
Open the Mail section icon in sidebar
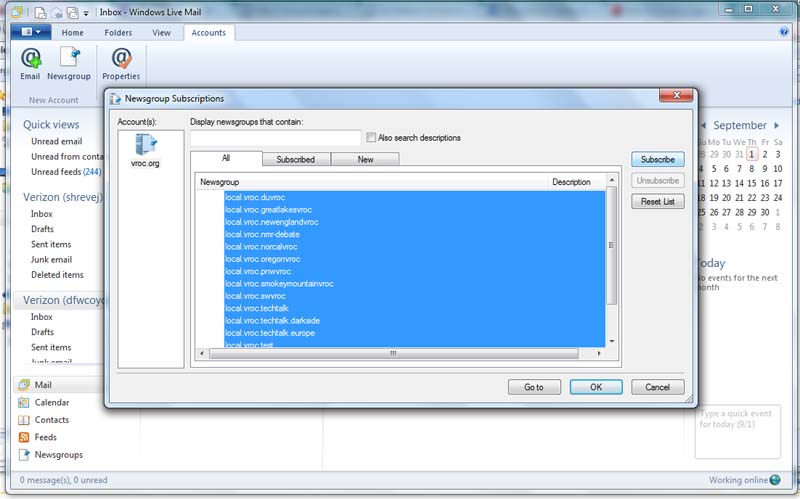(x=23, y=385)
